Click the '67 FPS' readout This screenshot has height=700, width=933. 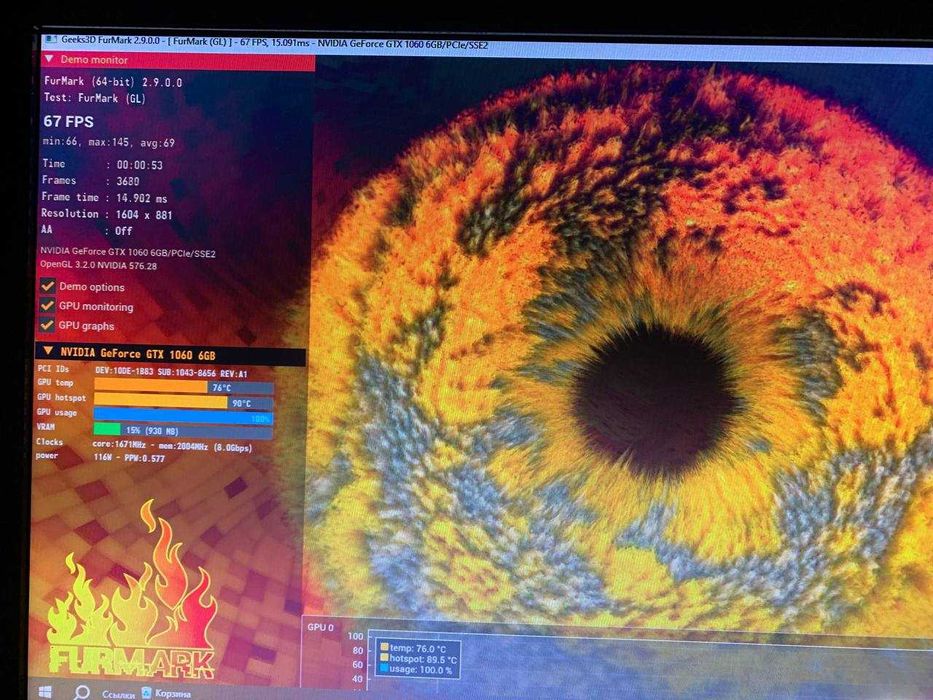68,121
